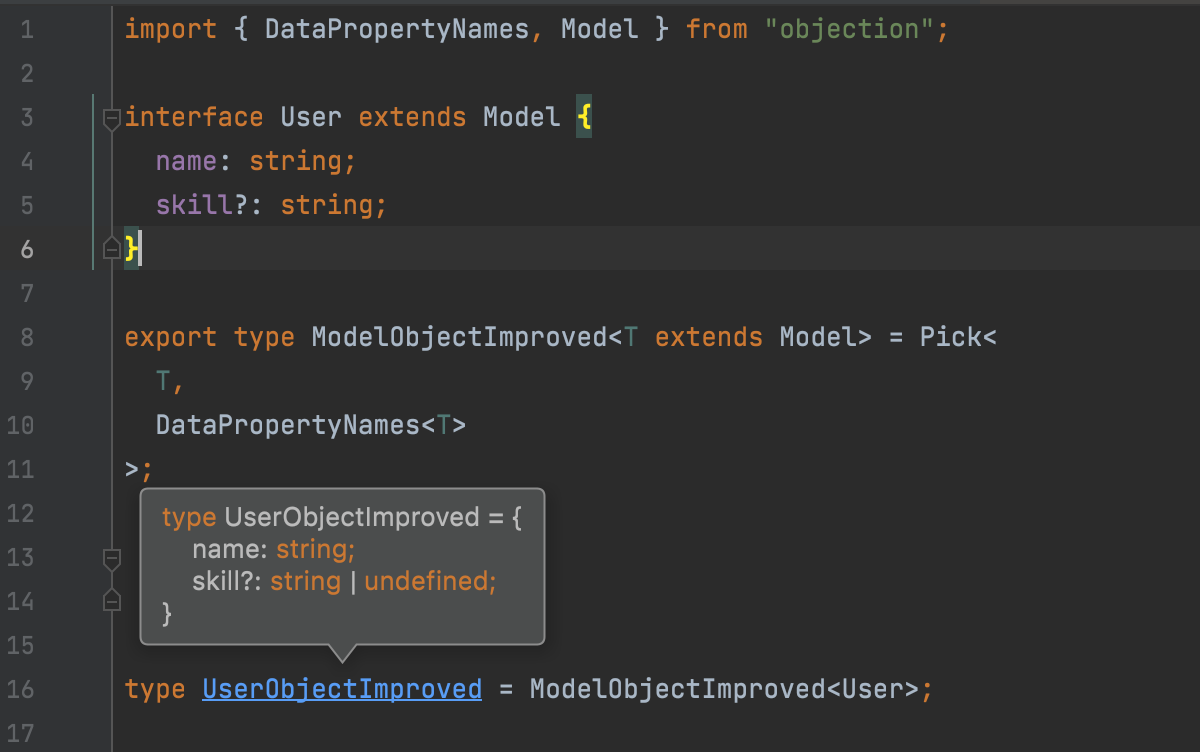Image resolution: width=1200 pixels, height=752 pixels.
Task: Click DataPropertyNames in the import statement
Action: 396,29
